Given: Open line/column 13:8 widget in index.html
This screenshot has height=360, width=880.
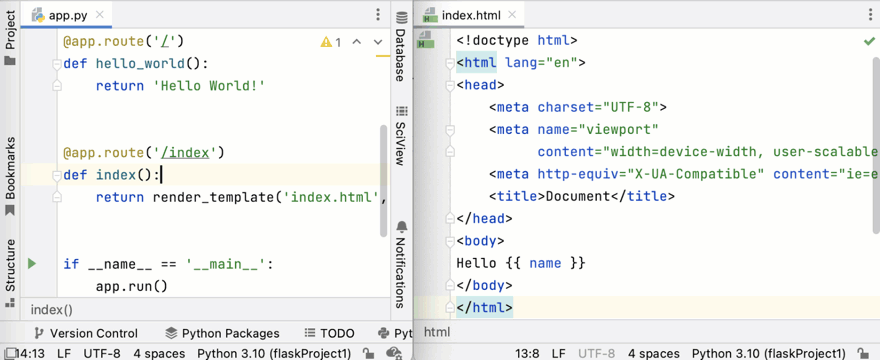Looking at the screenshot, I should (528, 353).
